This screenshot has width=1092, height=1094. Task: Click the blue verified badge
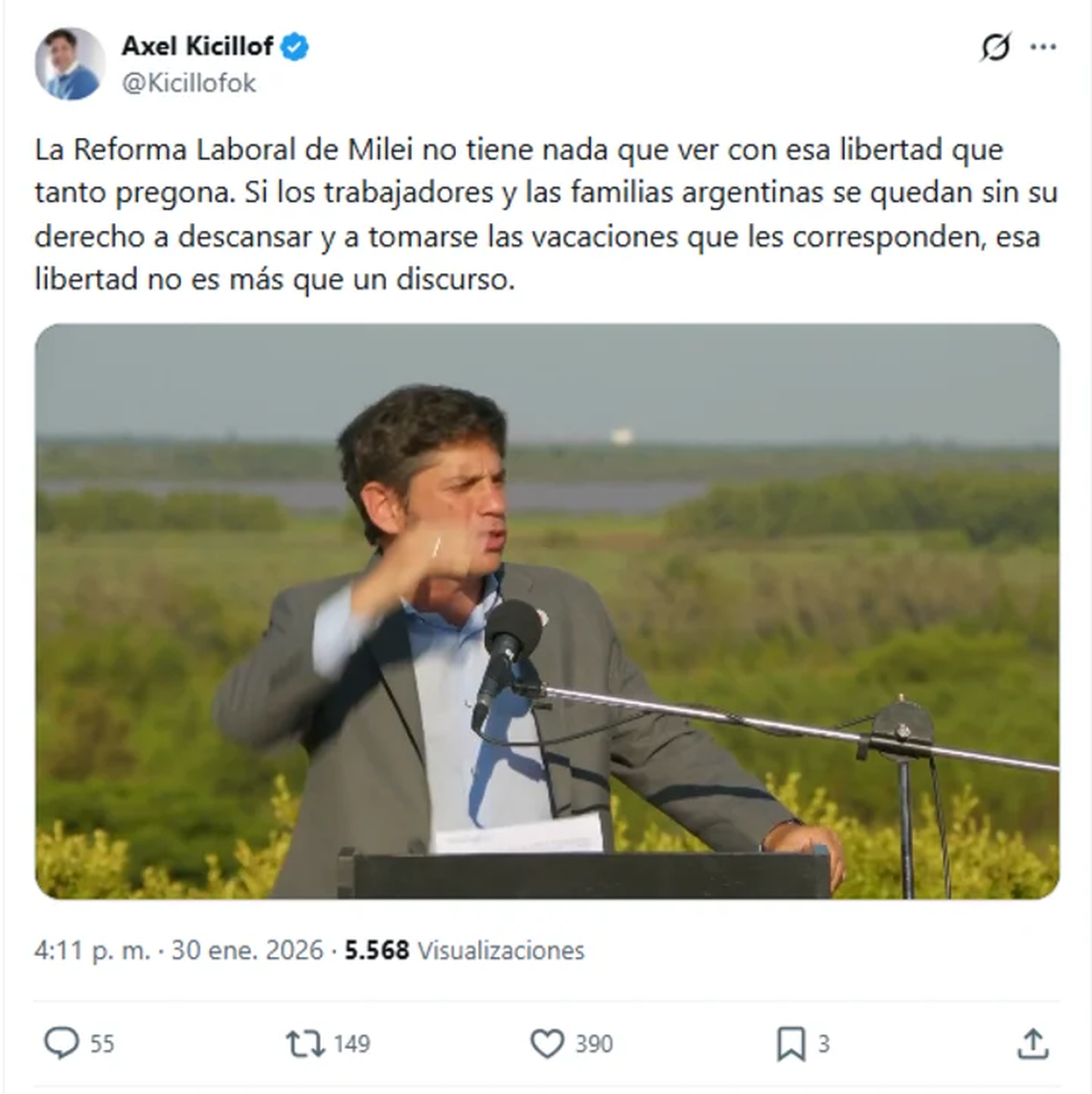294,47
